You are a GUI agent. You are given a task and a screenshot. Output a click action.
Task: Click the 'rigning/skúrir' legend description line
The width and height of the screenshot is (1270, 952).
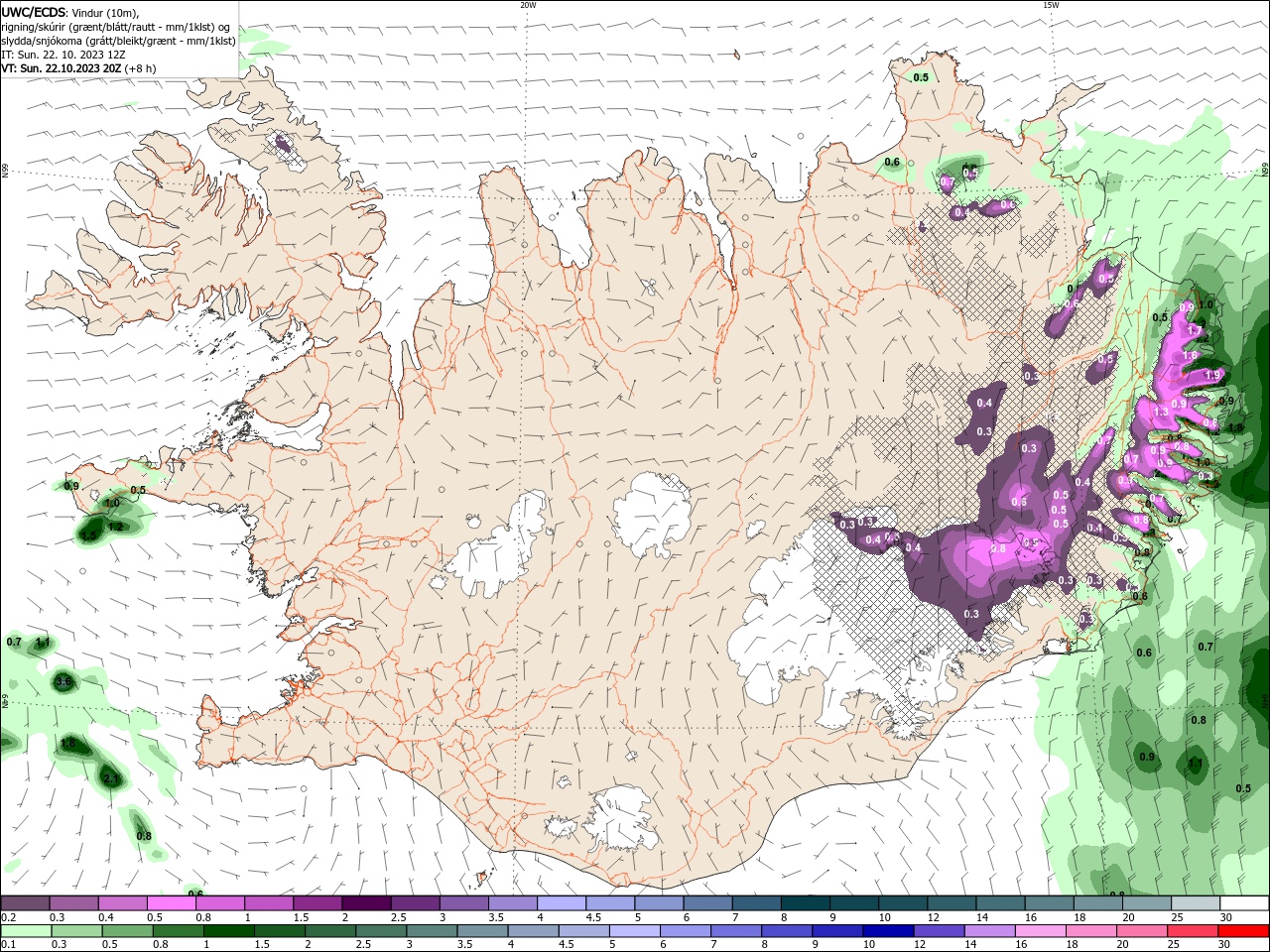tap(115, 27)
